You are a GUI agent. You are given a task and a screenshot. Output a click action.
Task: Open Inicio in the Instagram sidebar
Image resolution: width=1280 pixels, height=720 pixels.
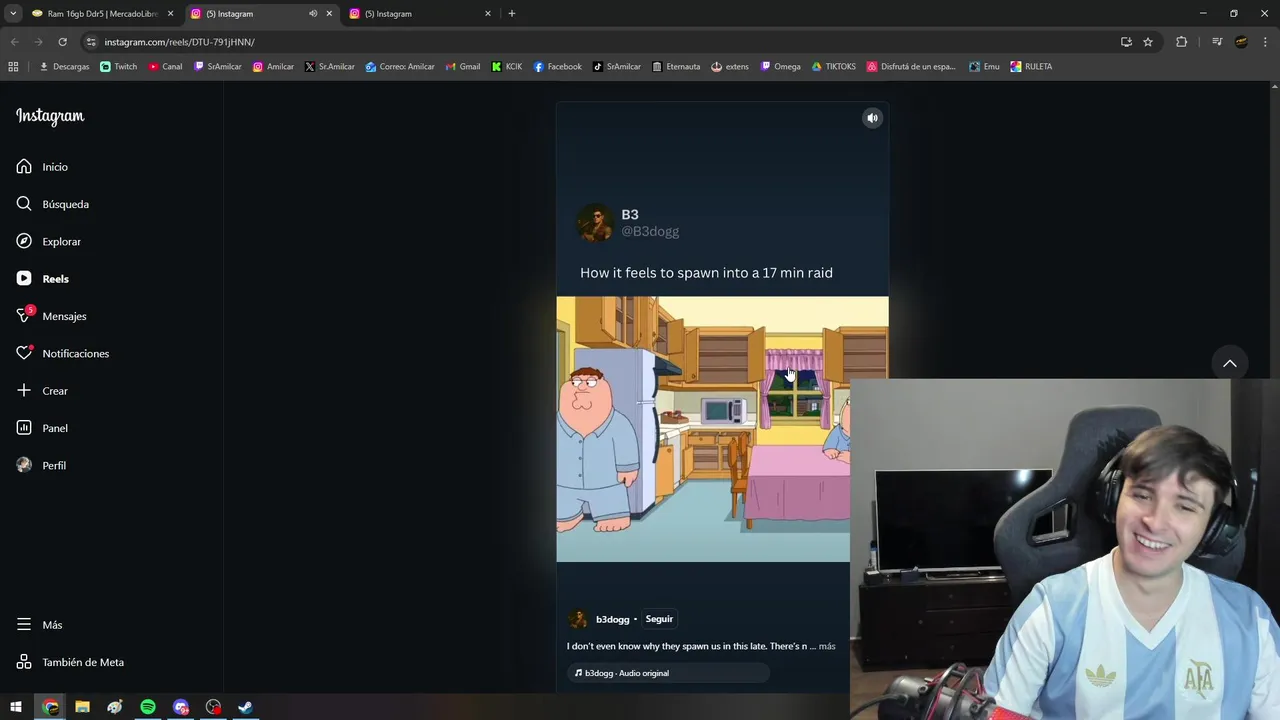pyautogui.click(x=42, y=167)
